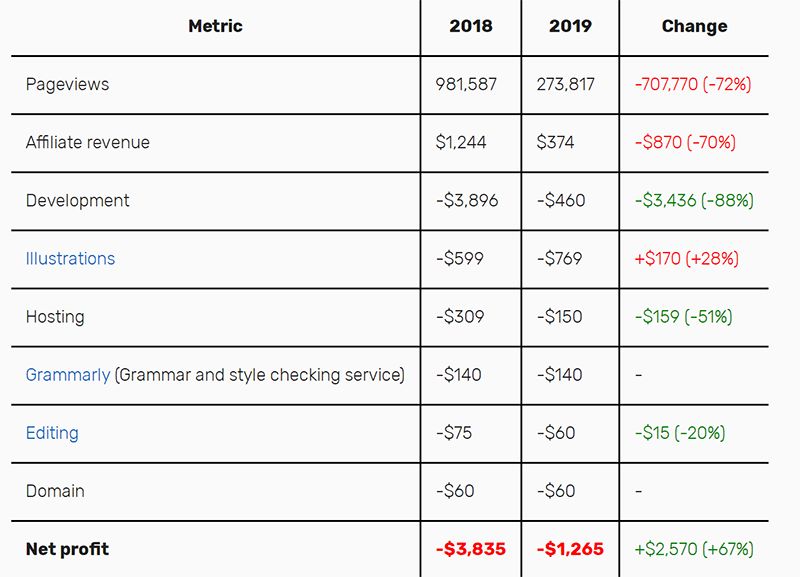The width and height of the screenshot is (800, 577).
Task: Click the Pageviews row label
Action: [67, 85]
